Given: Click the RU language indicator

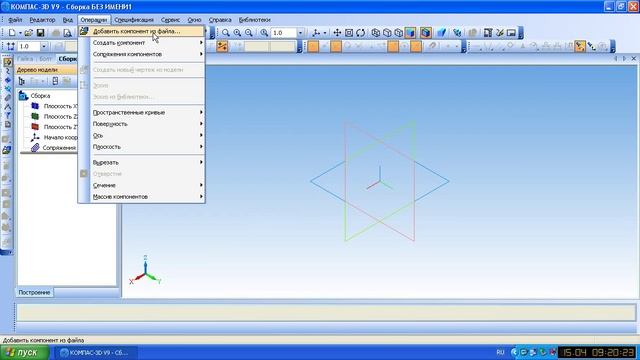Looking at the screenshot, I should [500, 352].
